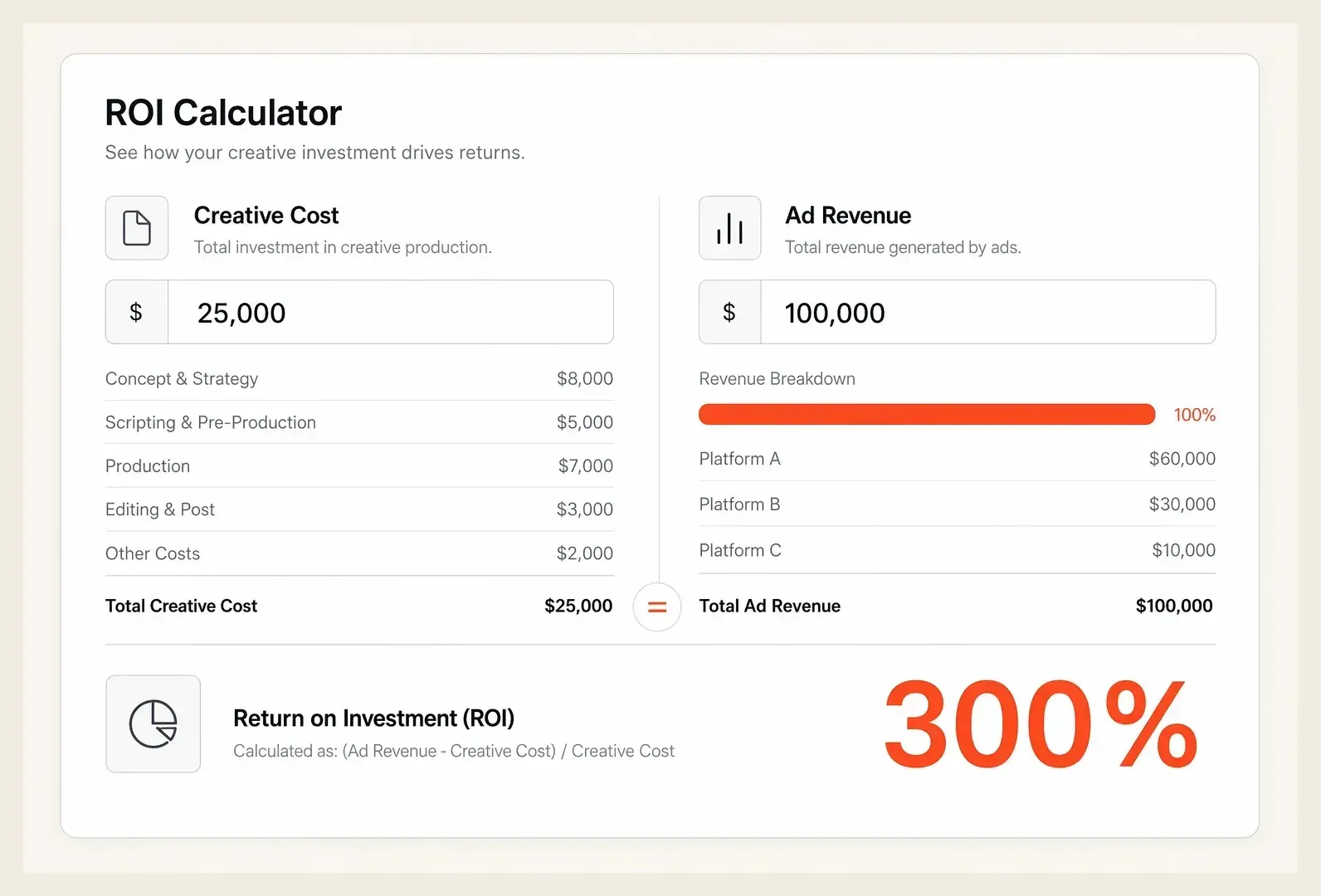Viewport: 1321px width, 896px height.
Task: Click the ROI pie chart icon
Action: [x=154, y=723]
